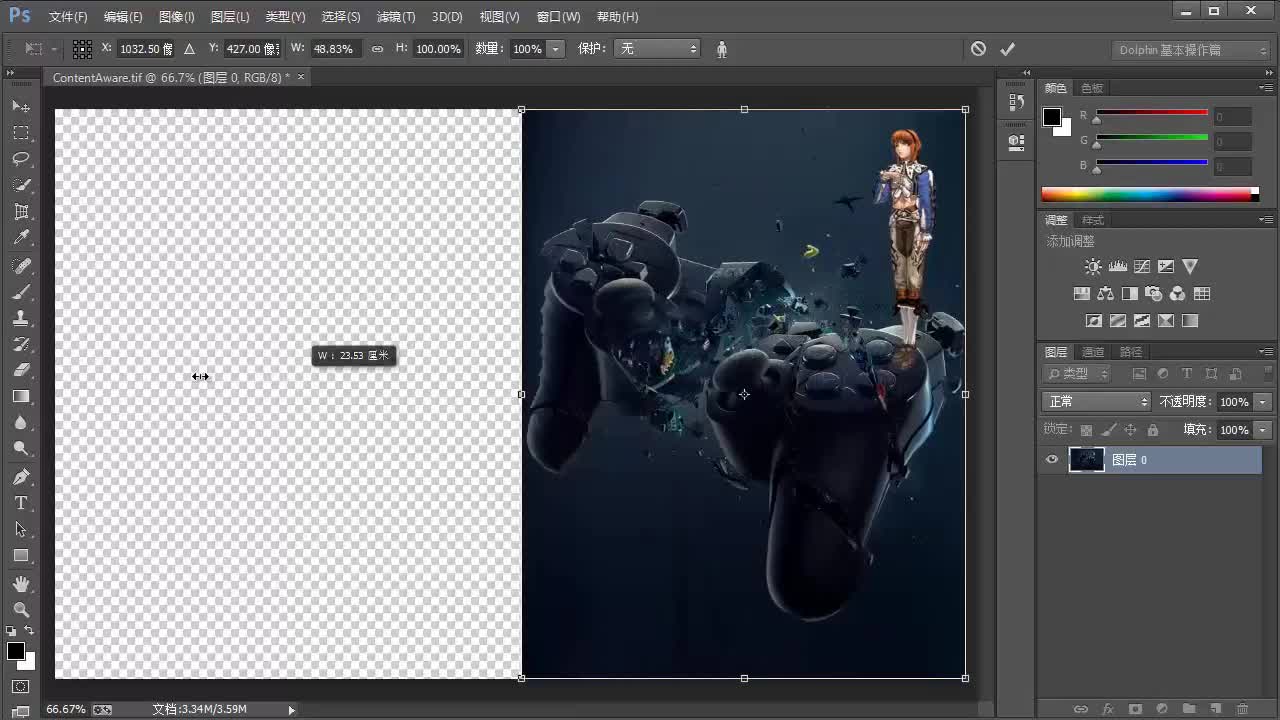The image size is (1280, 720).
Task: Click the 图层 0 layer thumbnail
Action: tap(1087, 459)
